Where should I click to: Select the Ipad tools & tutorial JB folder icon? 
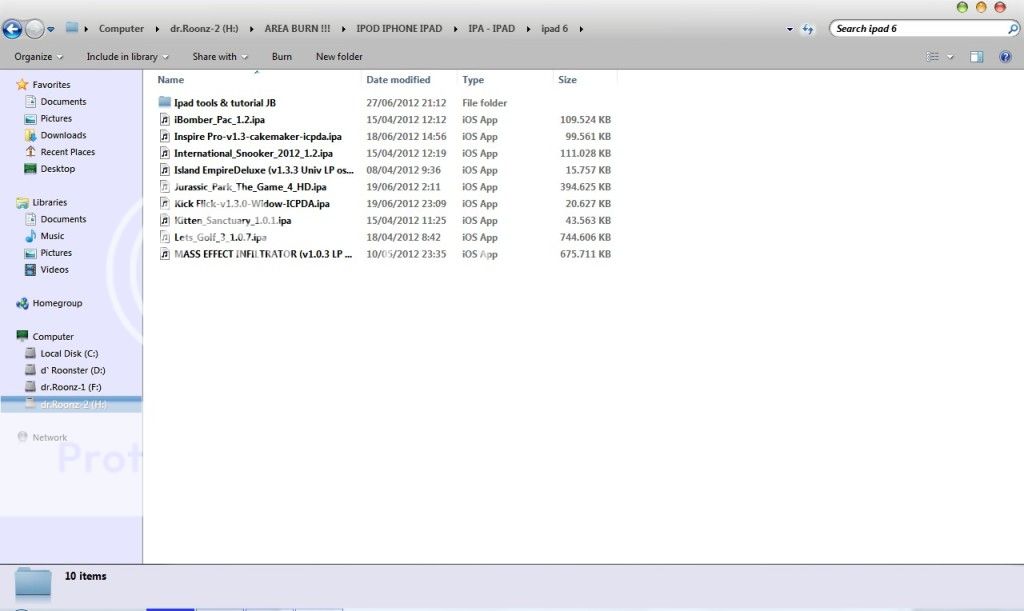[x=165, y=102]
